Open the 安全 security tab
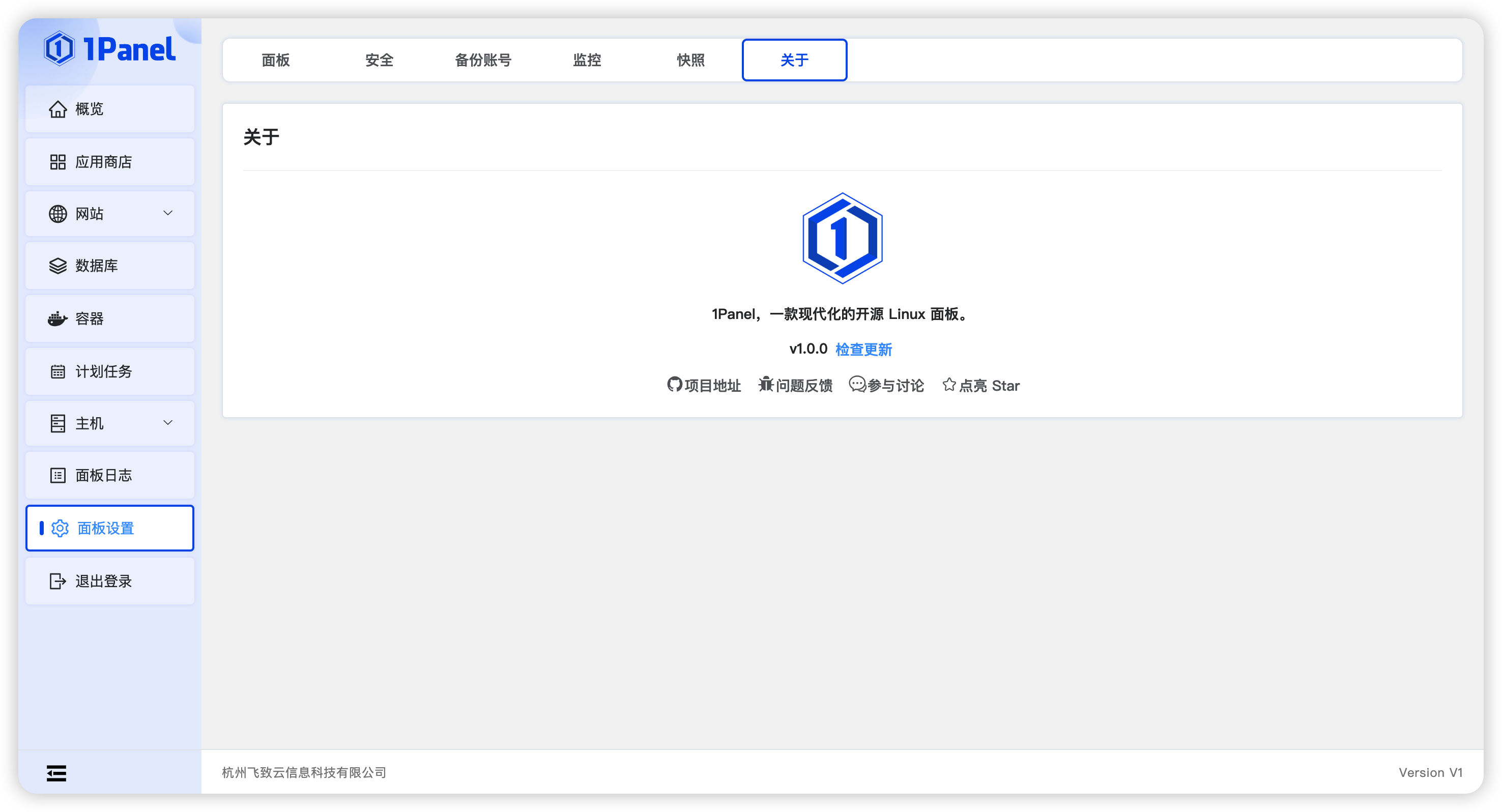 [x=379, y=60]
